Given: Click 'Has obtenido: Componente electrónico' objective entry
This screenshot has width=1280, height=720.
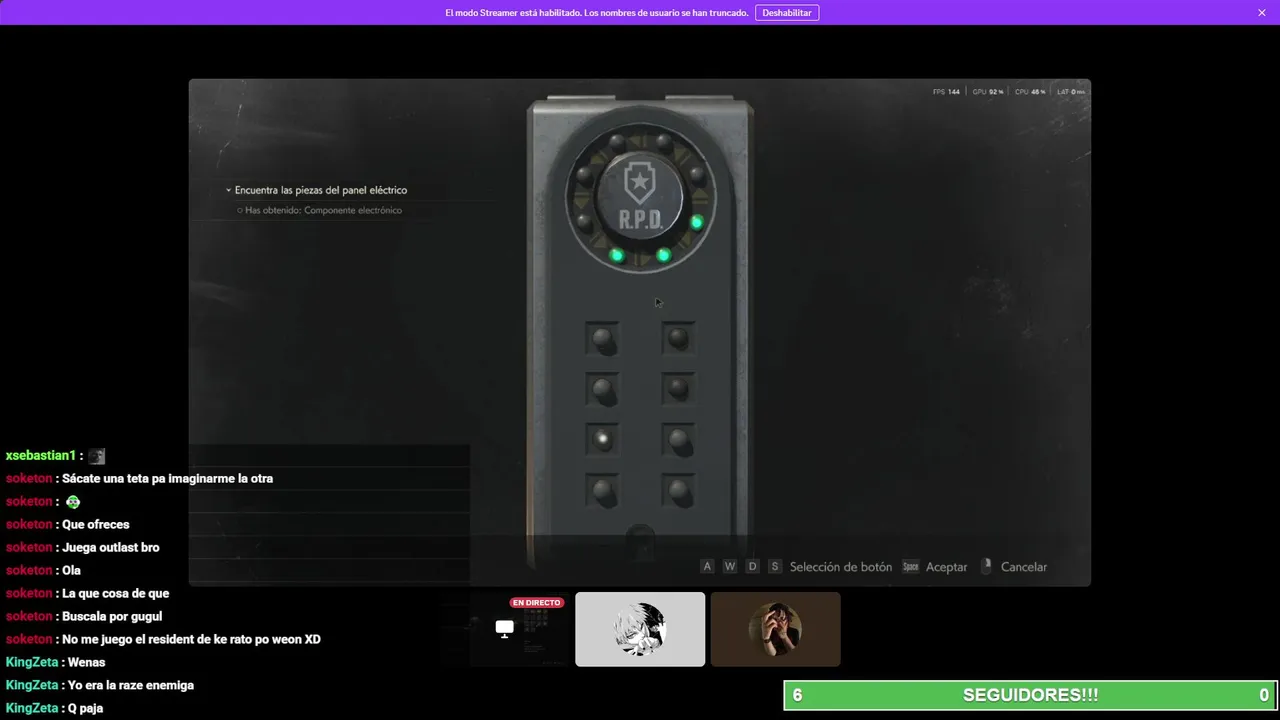Looking at the screenshot, I should [323, 210].
